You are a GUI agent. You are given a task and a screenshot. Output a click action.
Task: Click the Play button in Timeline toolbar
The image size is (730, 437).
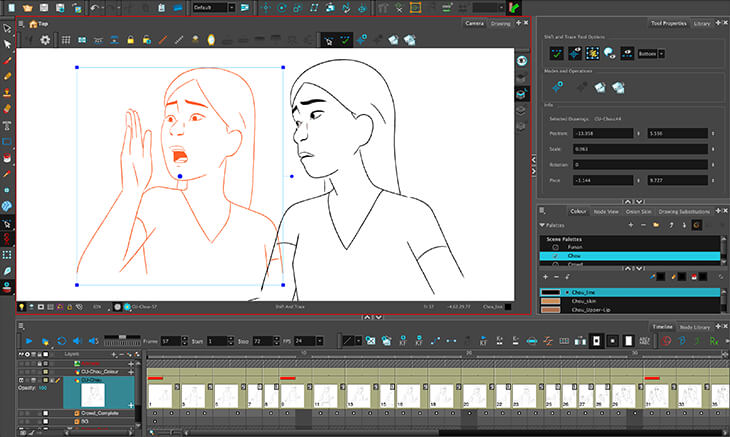pos(29,341)
